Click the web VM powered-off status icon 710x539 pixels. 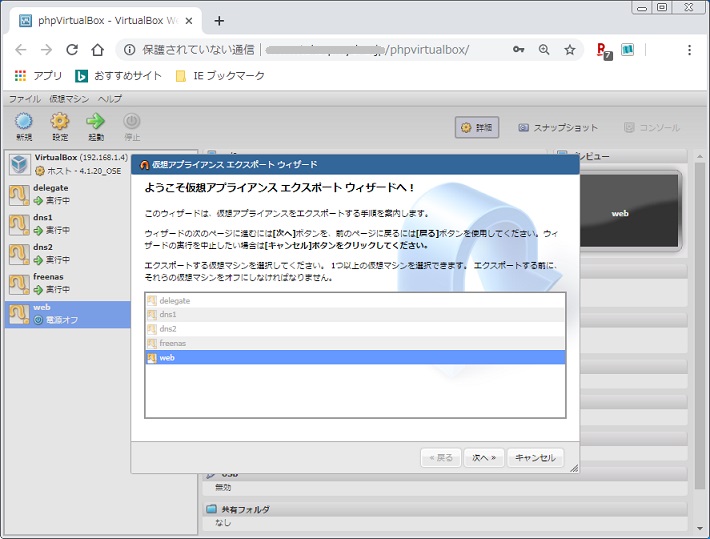tap(38, 320)
